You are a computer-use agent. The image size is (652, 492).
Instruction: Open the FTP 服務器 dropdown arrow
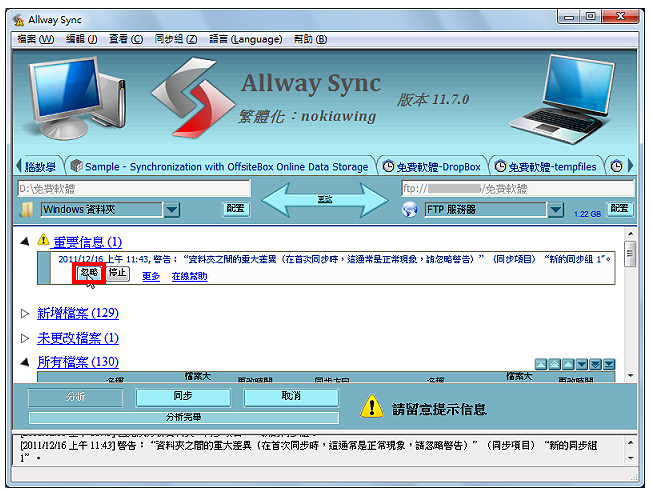click(x=556, y=210)
